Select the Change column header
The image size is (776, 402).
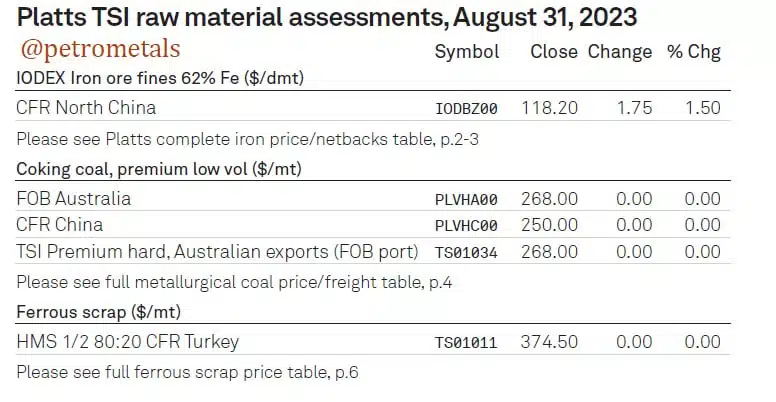pyautogui.click(x=620, y=52)
